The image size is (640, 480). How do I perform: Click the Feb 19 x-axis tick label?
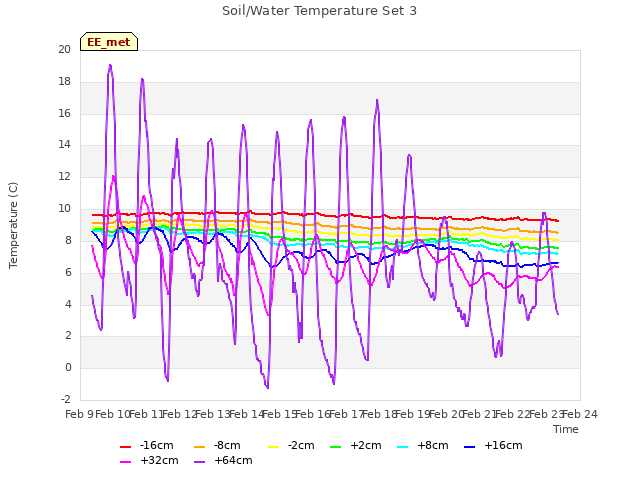tap(413, 414)
